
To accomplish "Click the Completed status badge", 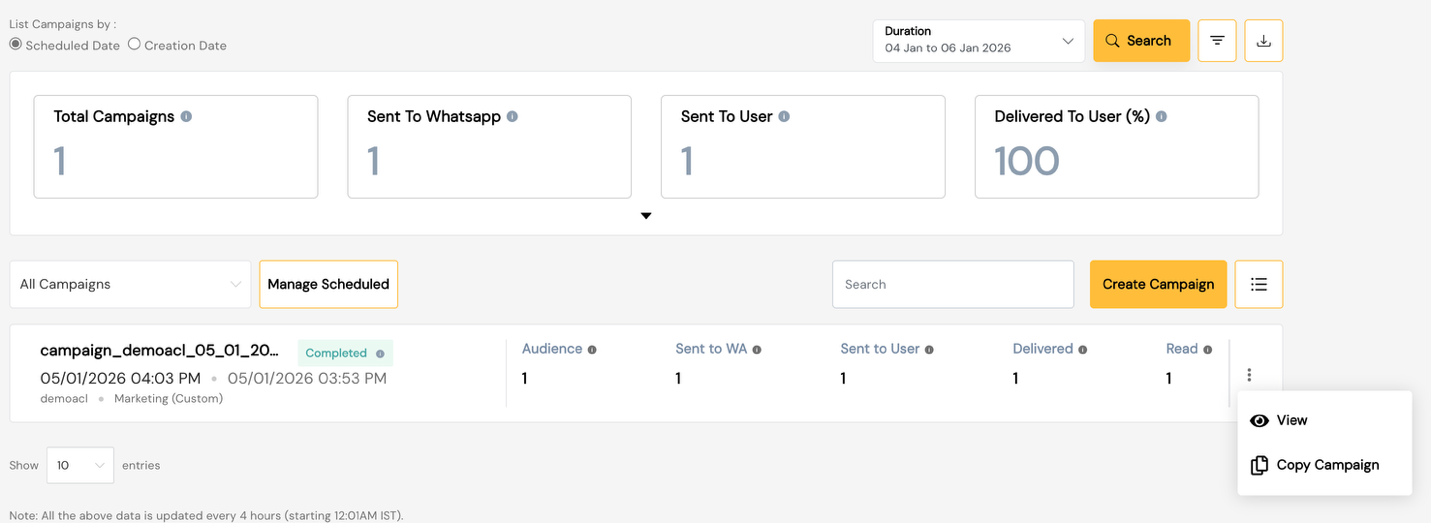I will tap(345, 353).
